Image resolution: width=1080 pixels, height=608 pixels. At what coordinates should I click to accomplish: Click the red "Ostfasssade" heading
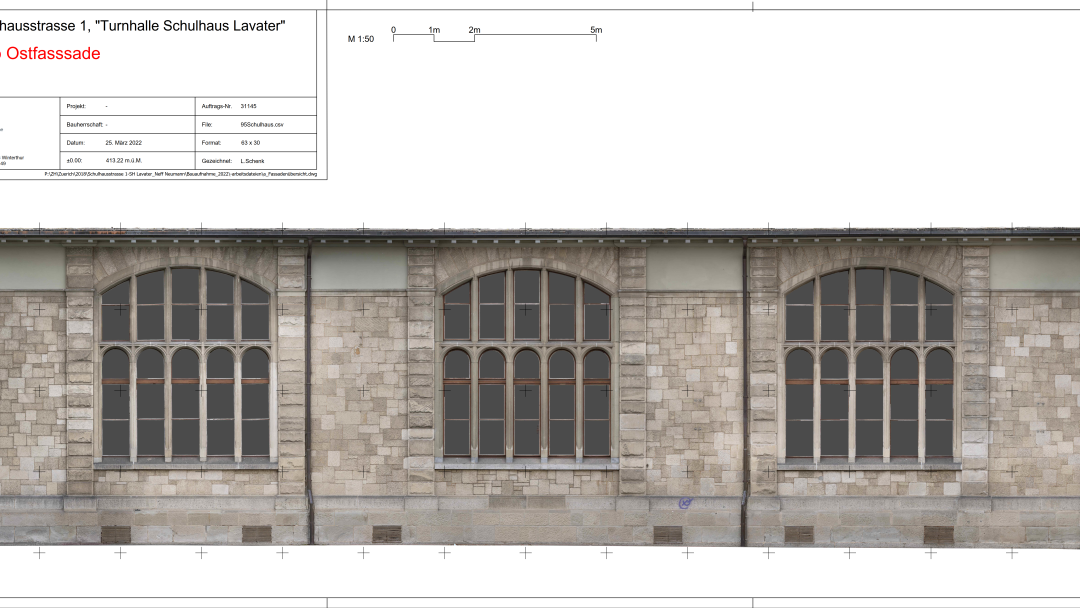52,54
